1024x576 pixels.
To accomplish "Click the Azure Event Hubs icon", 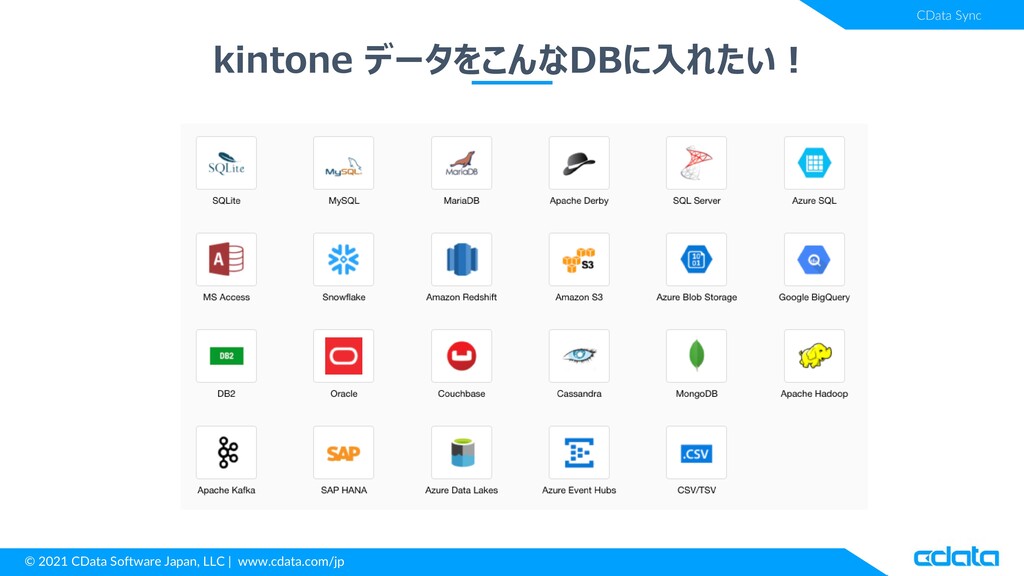I will [x=579, y=453].
